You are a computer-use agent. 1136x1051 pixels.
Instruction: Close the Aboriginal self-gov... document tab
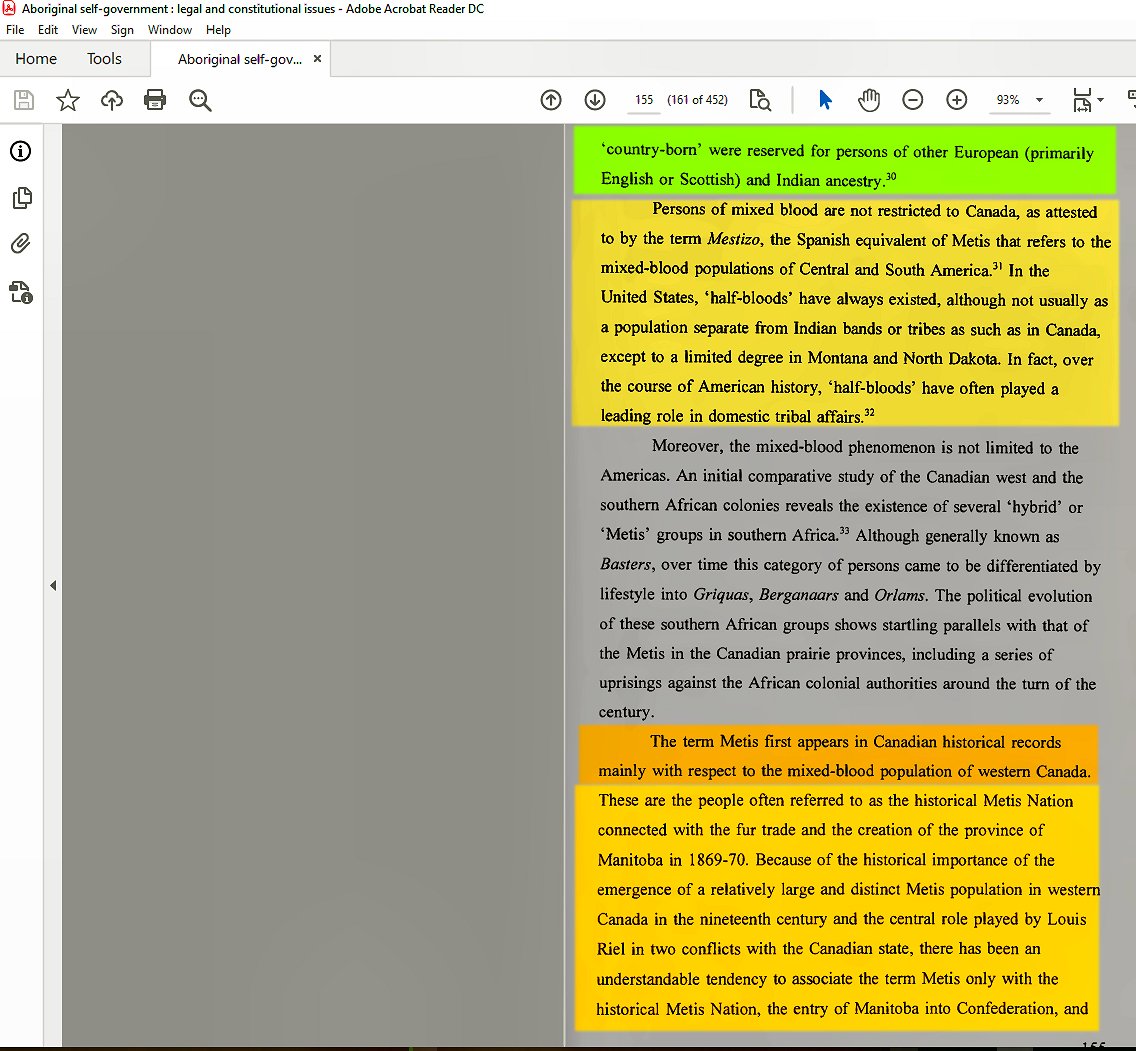pyautogui.click(x=317, y=59)
